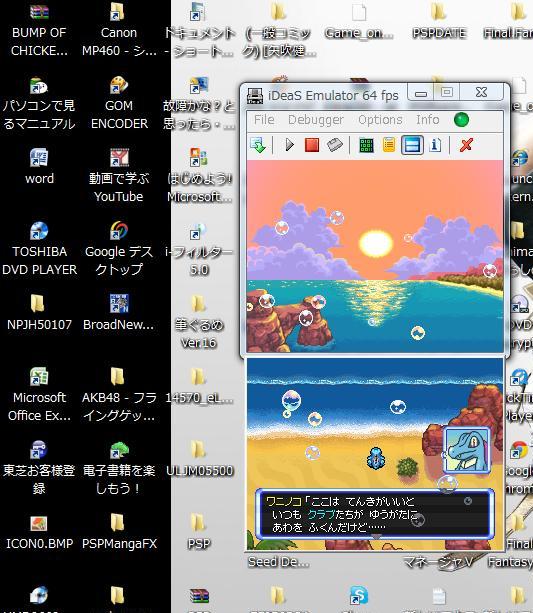Open the NPJH50107 folder
Screen dimensions: 533x613
(39, 313)
